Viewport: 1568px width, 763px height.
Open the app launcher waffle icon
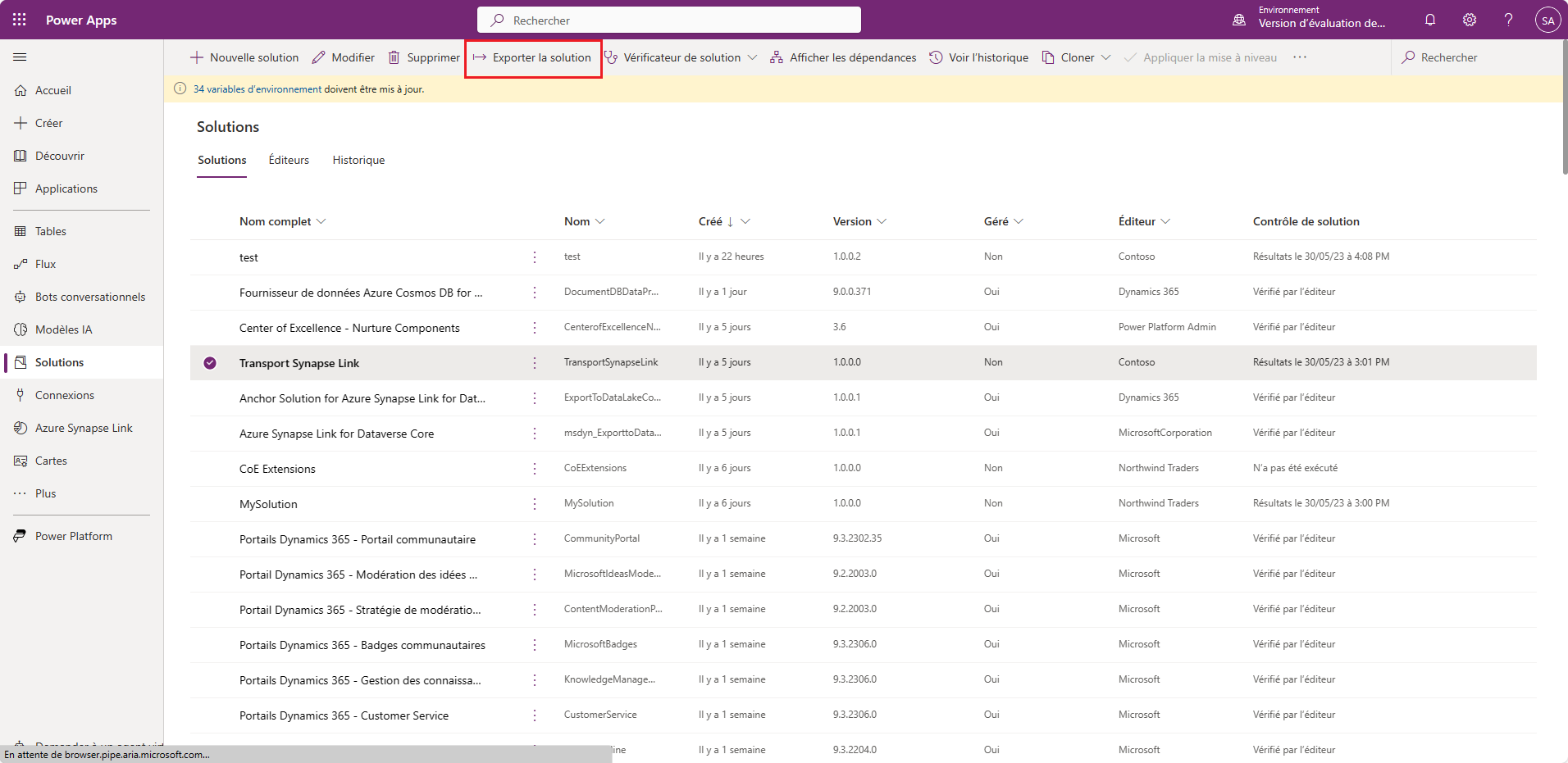point(20,20)
